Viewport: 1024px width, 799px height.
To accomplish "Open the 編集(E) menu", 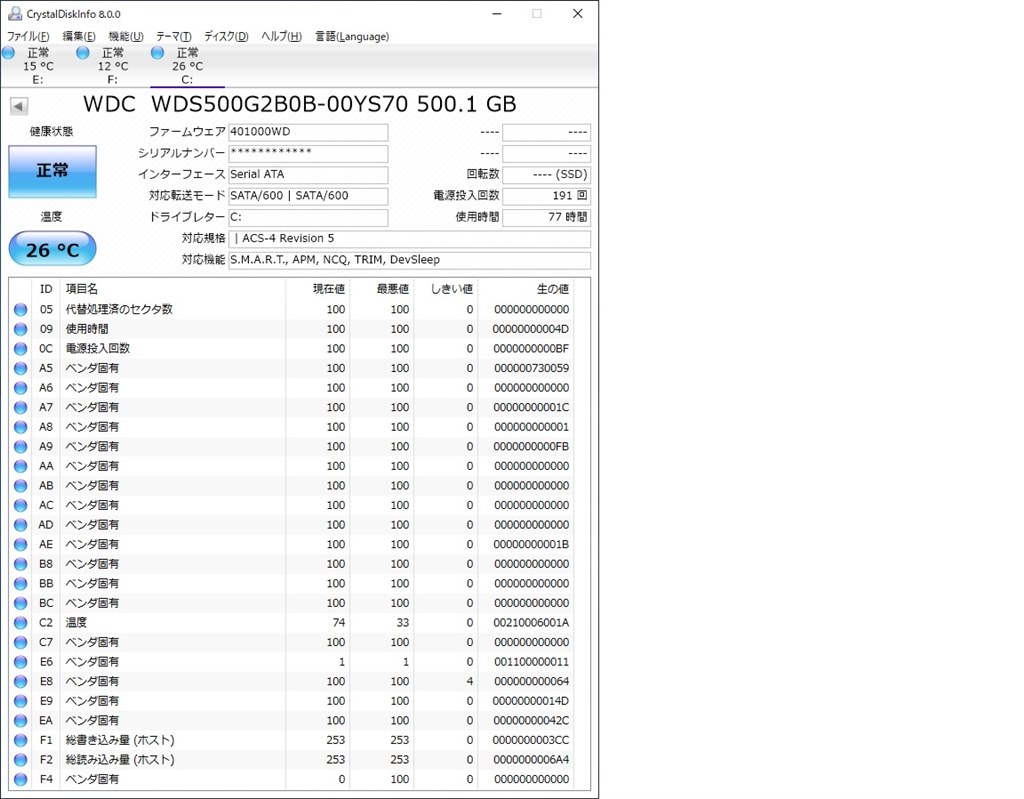I will click(79, 37).
